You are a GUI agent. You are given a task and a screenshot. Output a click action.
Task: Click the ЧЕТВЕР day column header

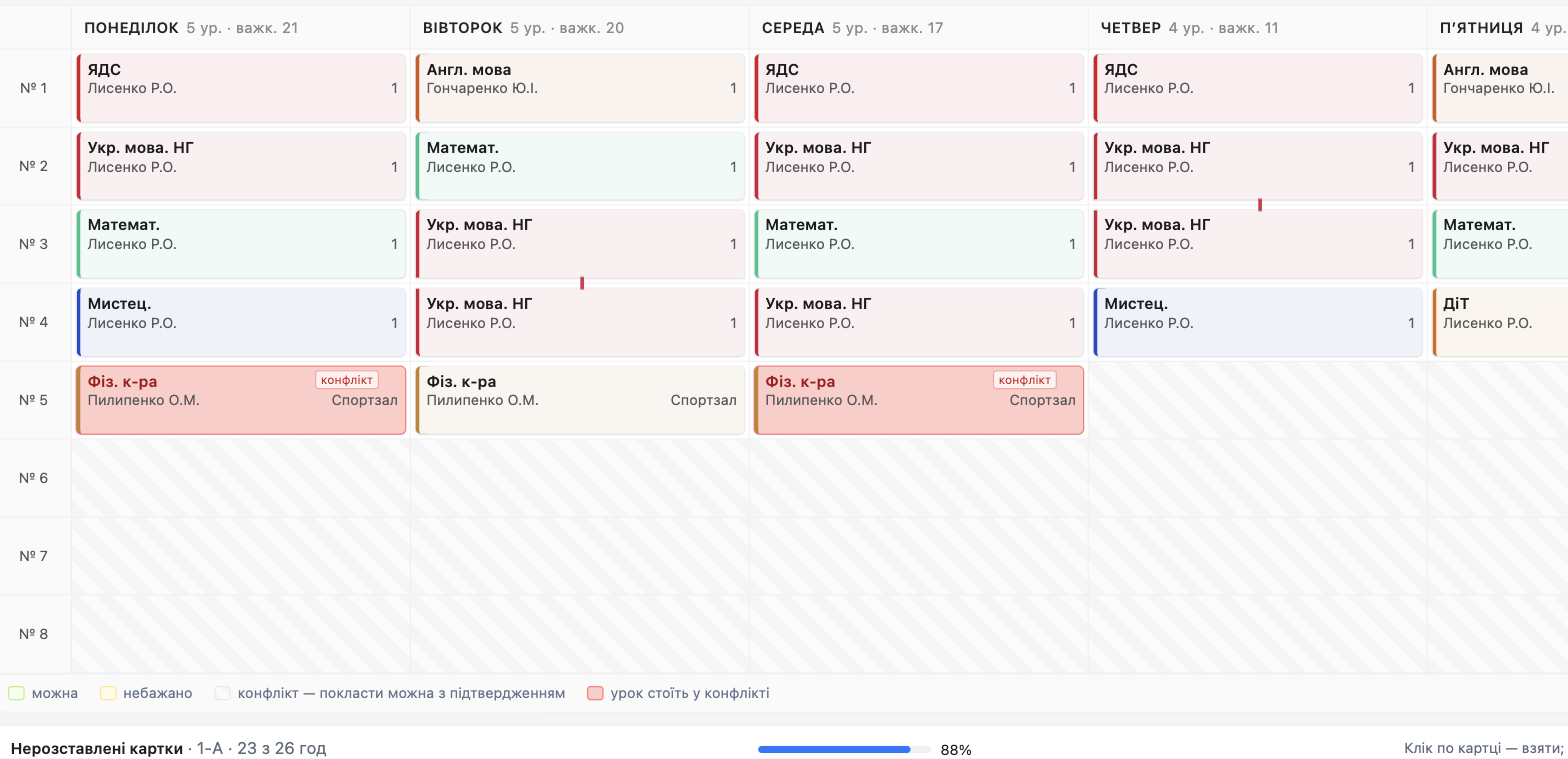pos(1258,28)
